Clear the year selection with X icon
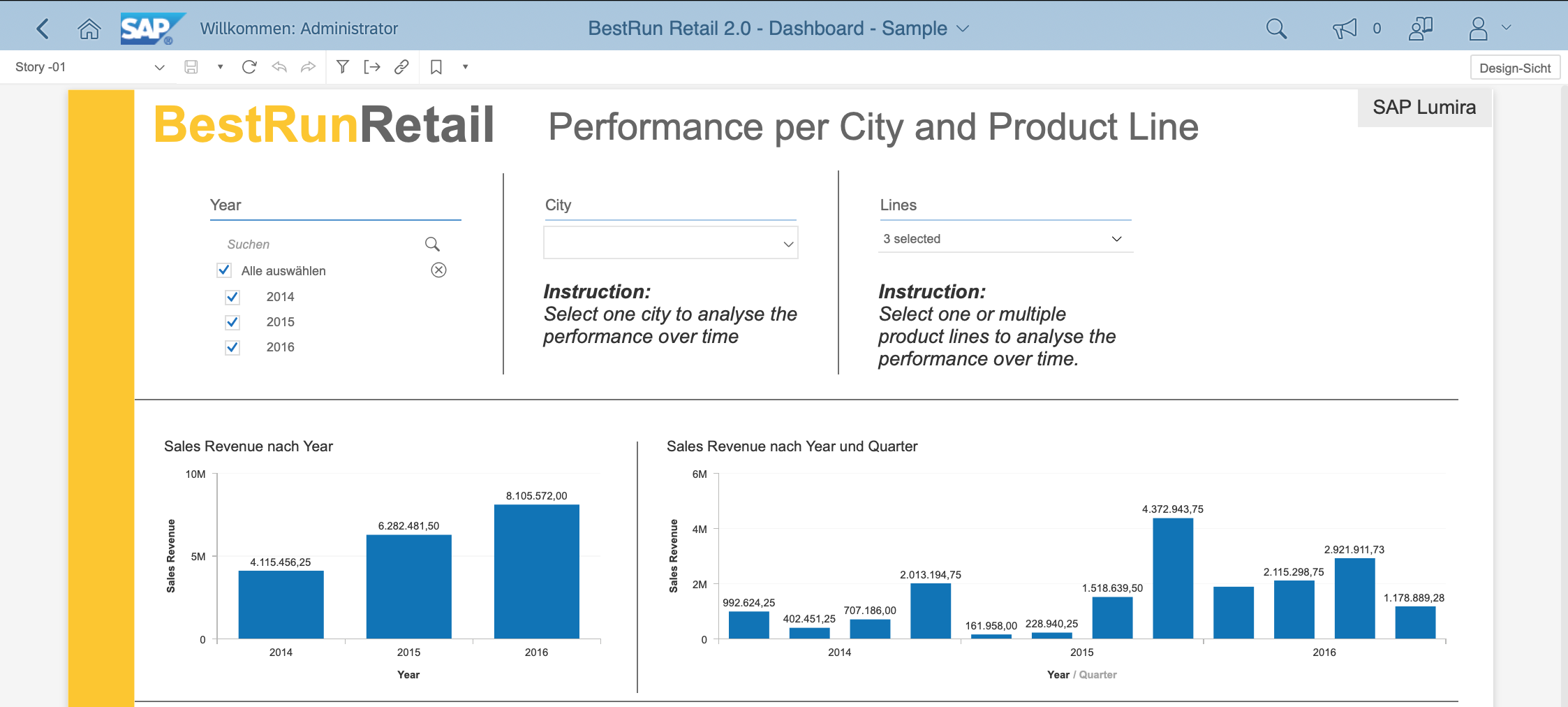This screenshot has height=707, width=1568. tap(438, 270)
